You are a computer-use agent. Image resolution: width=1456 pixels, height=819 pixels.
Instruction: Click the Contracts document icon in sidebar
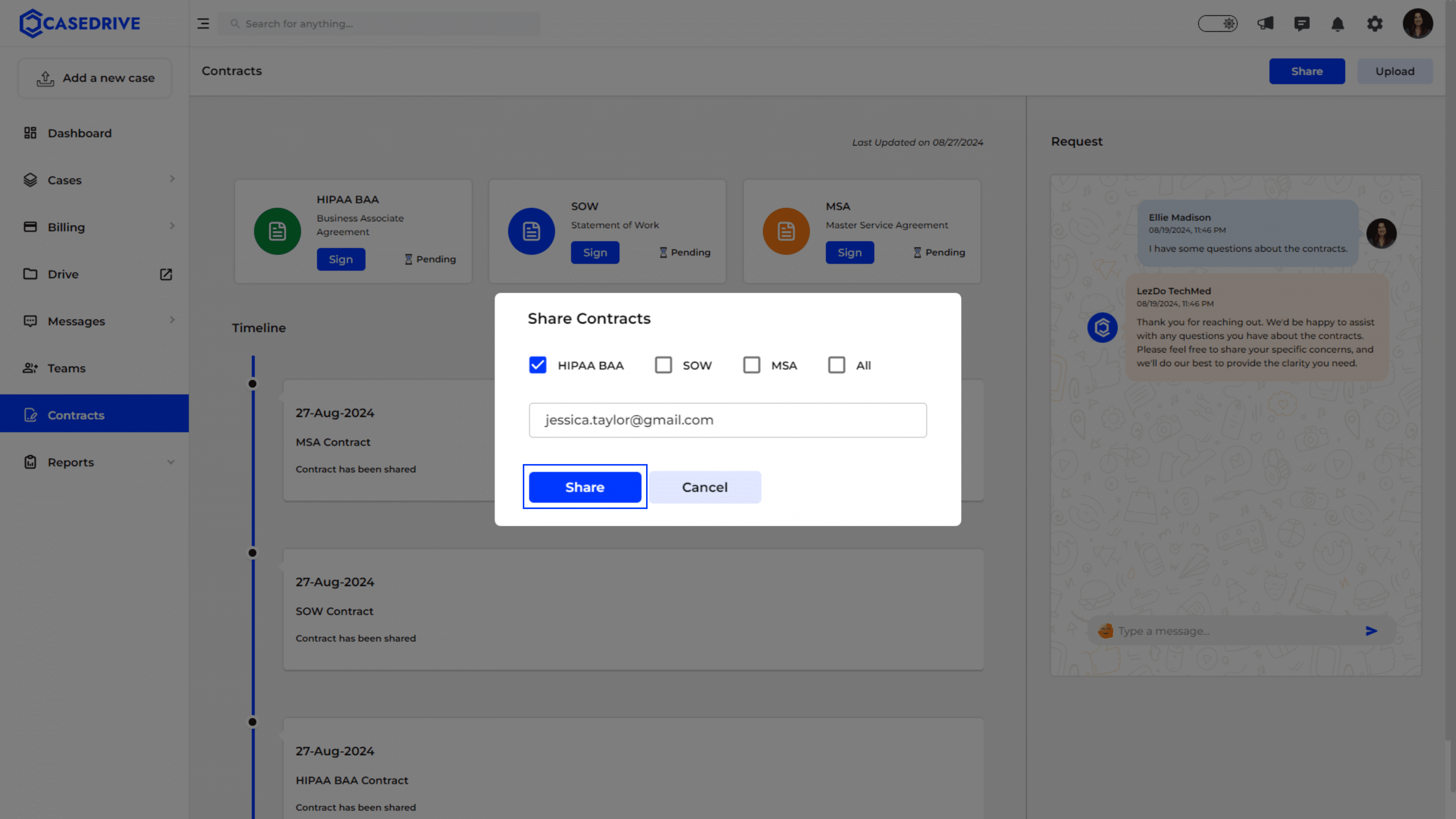pyautogui.click(x=30, y=415)
